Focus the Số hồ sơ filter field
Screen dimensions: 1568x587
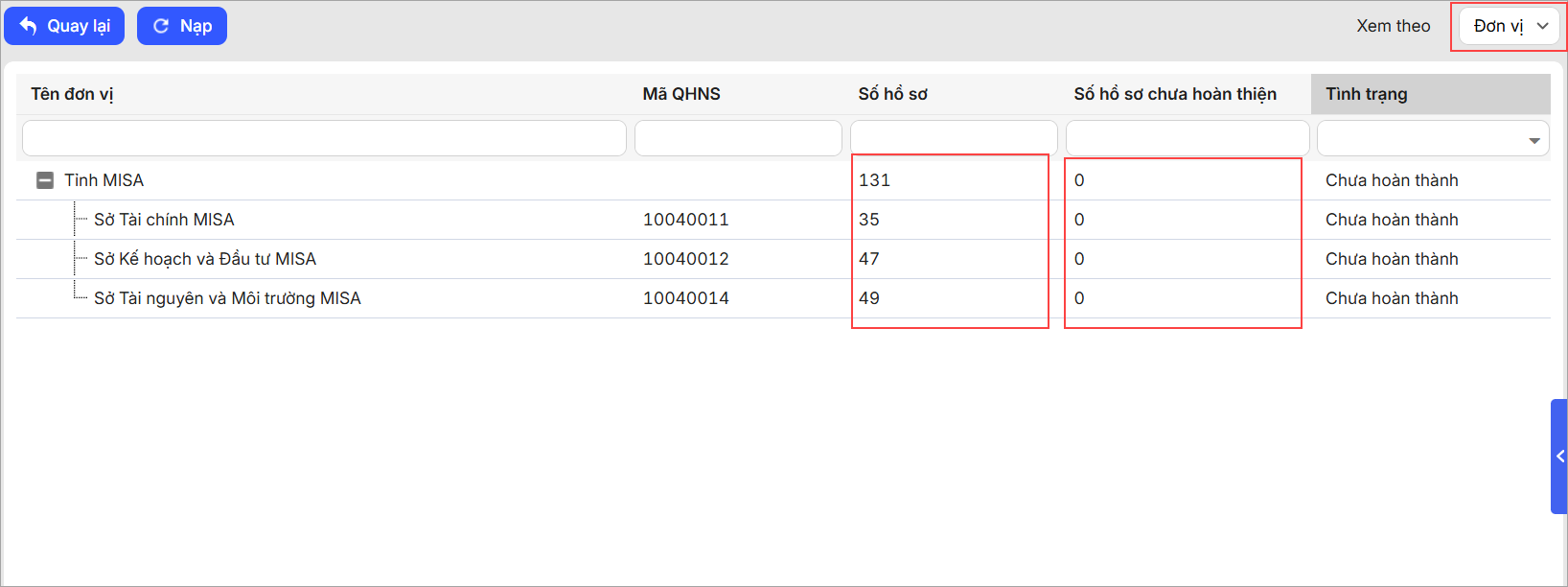pyautogui.click(x=953, y=138)
